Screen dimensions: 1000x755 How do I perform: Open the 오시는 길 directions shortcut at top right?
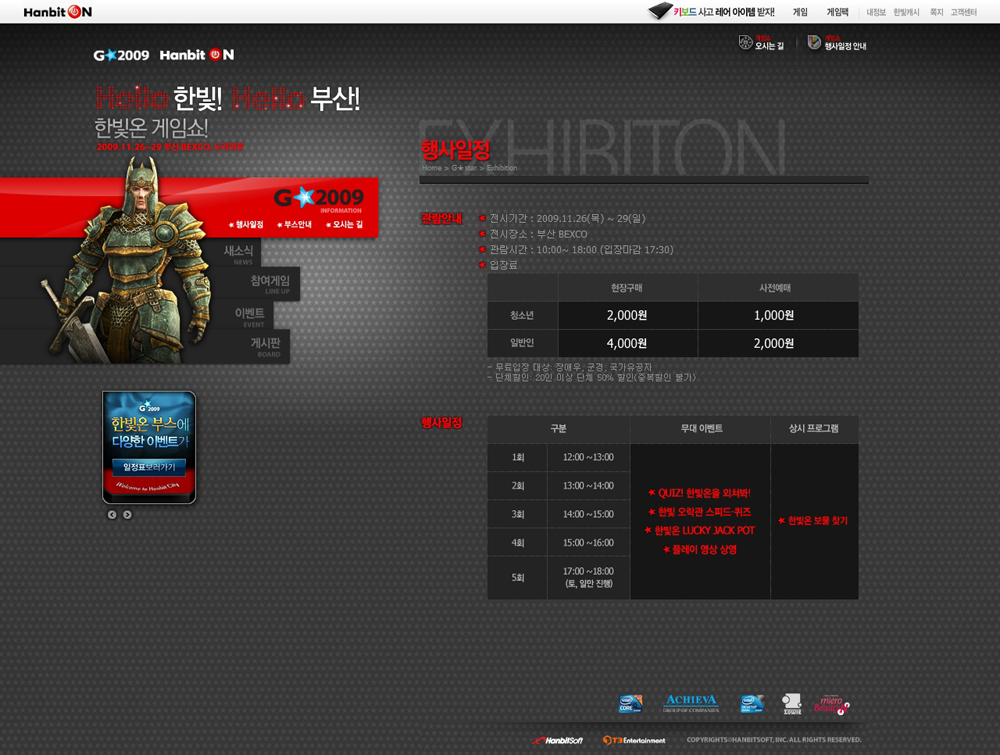tap(761, 43)
